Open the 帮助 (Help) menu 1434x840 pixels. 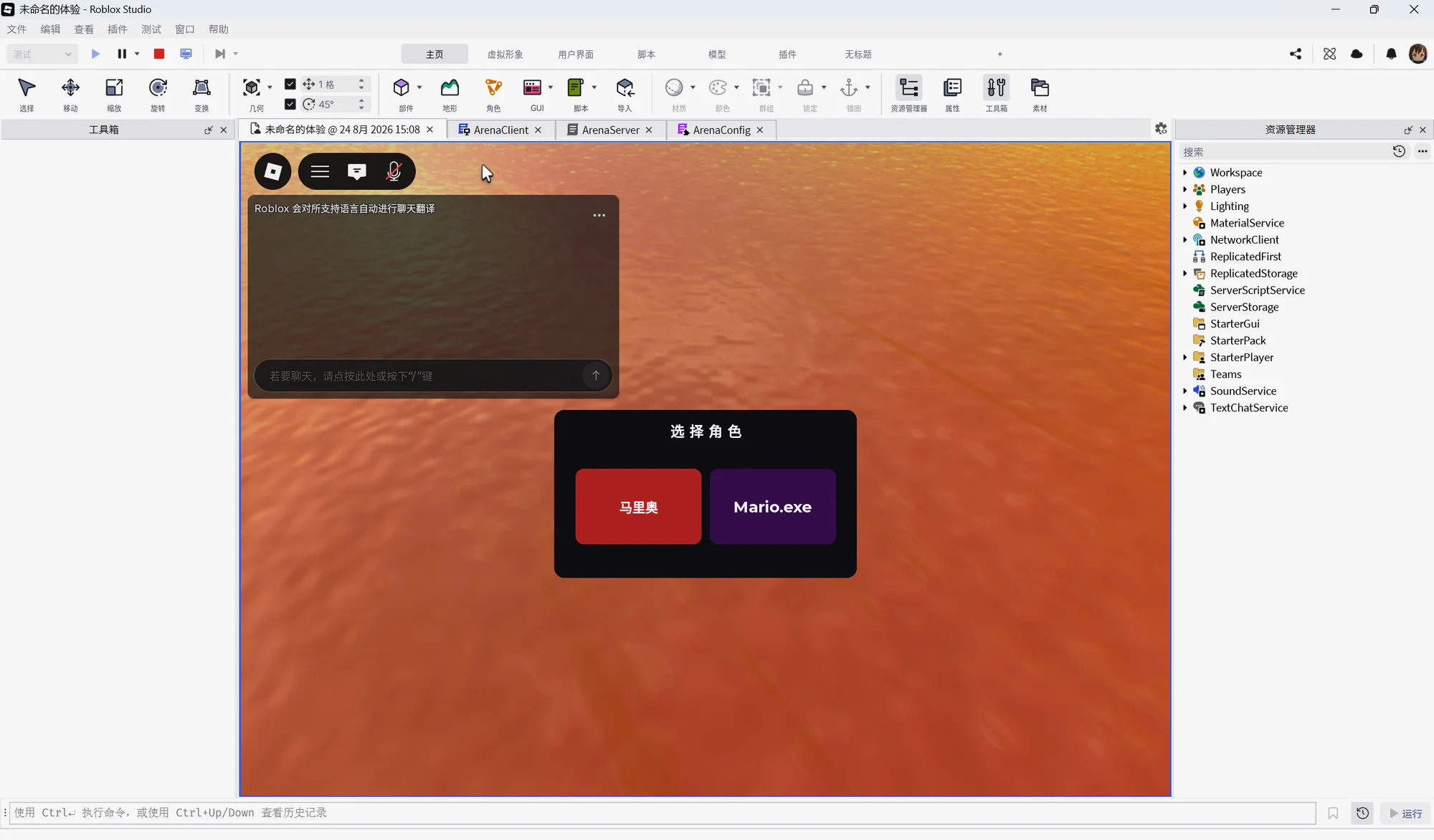[218, 29]
